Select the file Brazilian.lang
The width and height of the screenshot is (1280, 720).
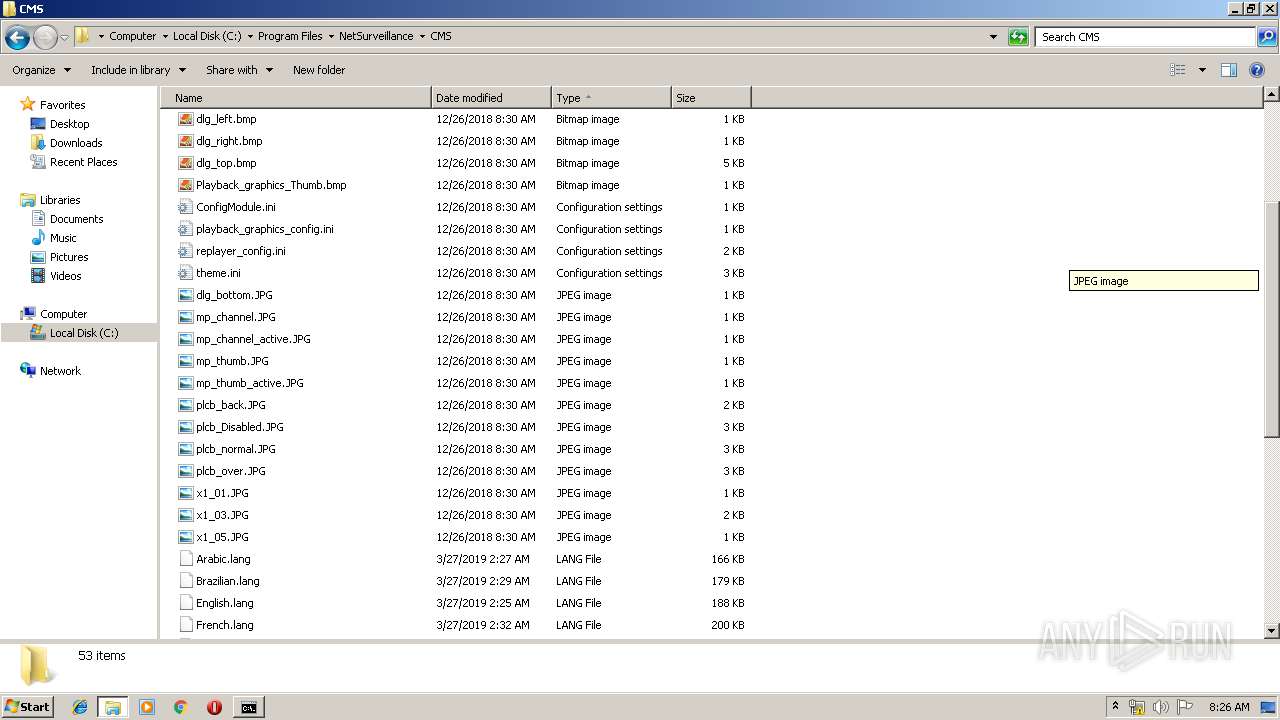click(x=228, y=581)
